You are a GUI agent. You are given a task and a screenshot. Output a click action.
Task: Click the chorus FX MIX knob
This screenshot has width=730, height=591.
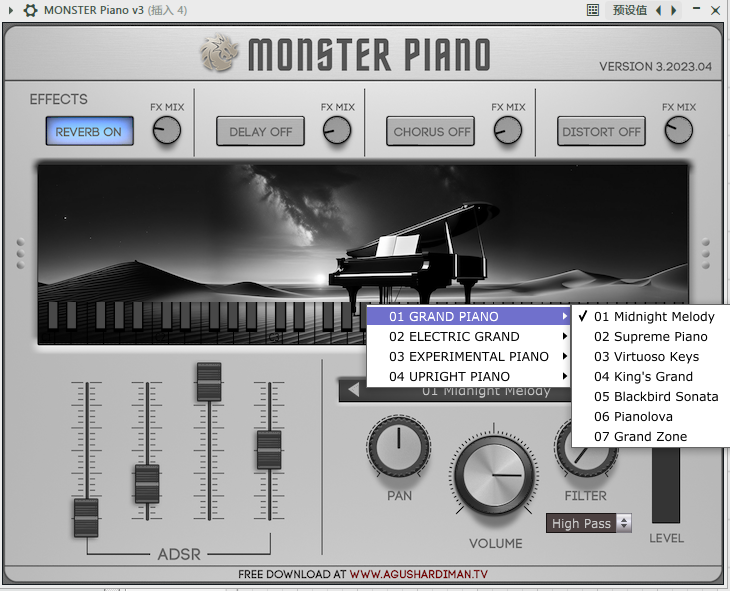pyautogui.click(x=508, y=130)
